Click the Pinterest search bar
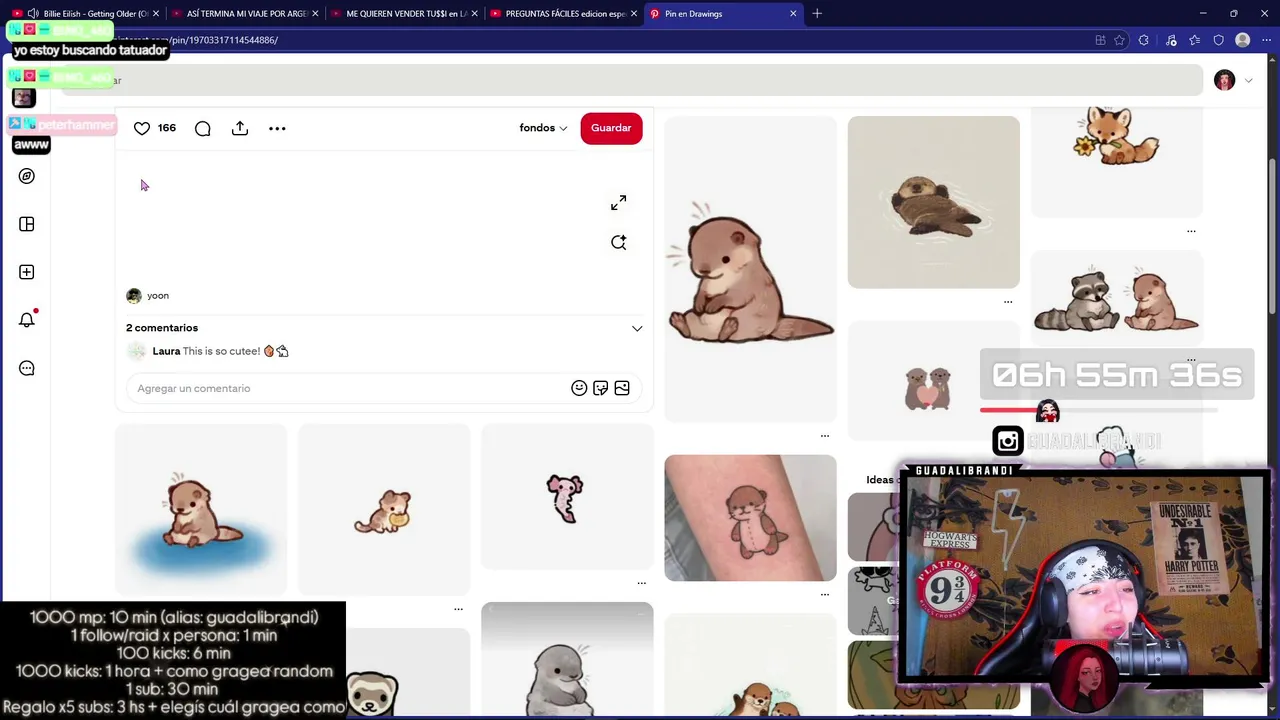1280x720 pixels. tap(630, 80)
